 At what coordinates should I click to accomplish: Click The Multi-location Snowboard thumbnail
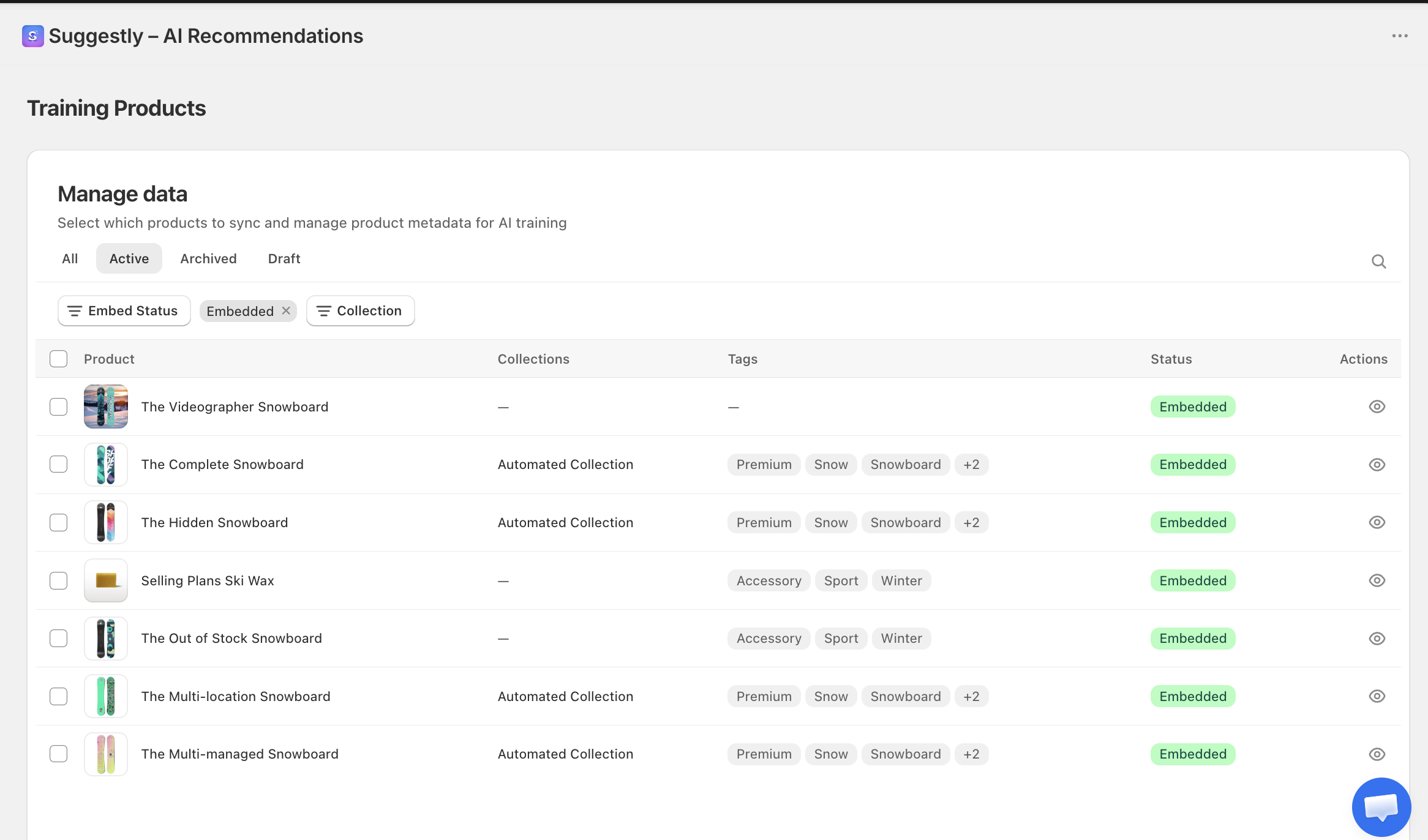click(106, 696)
